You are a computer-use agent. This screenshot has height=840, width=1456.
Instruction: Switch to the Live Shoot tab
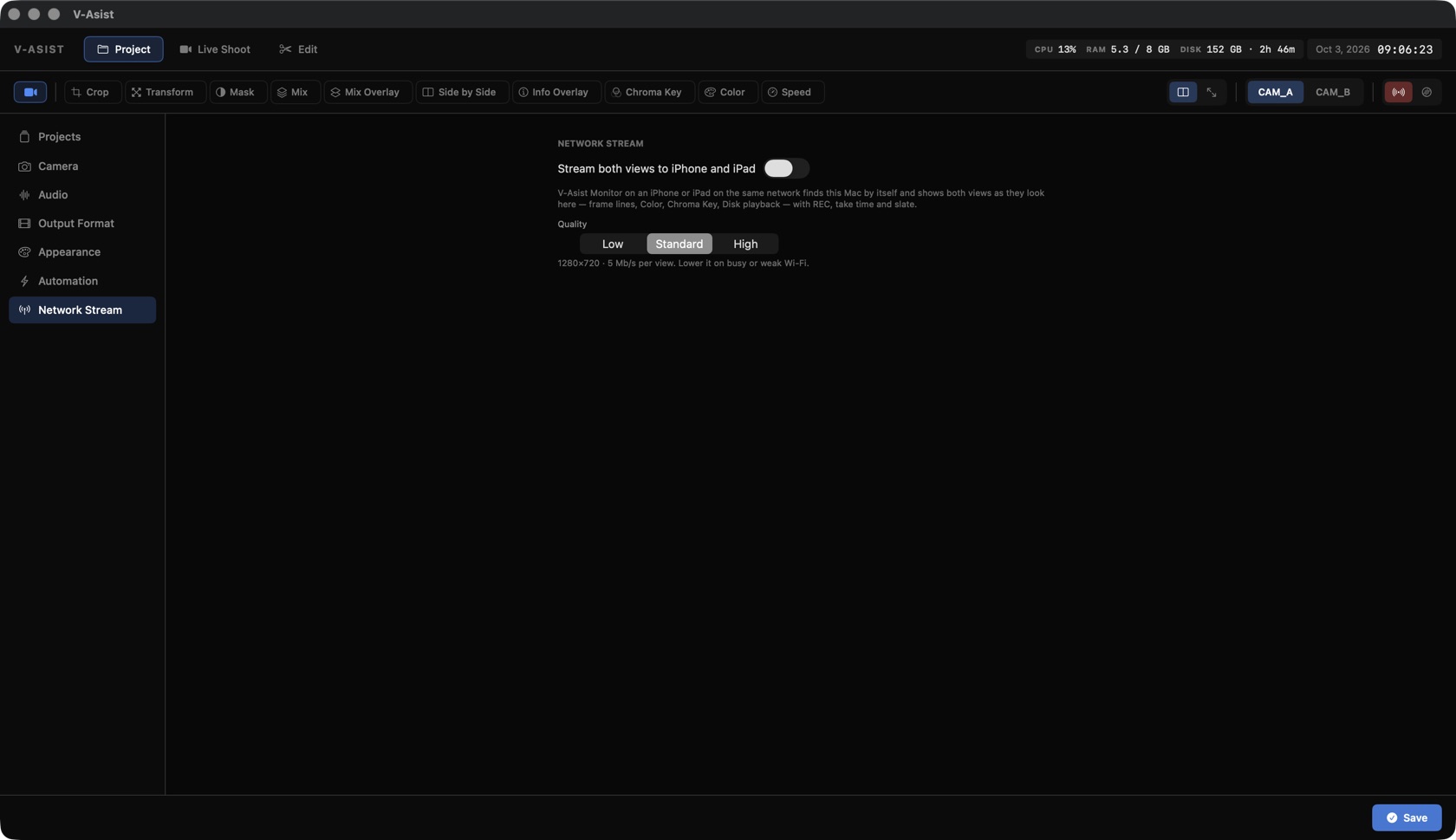[215, 49]
